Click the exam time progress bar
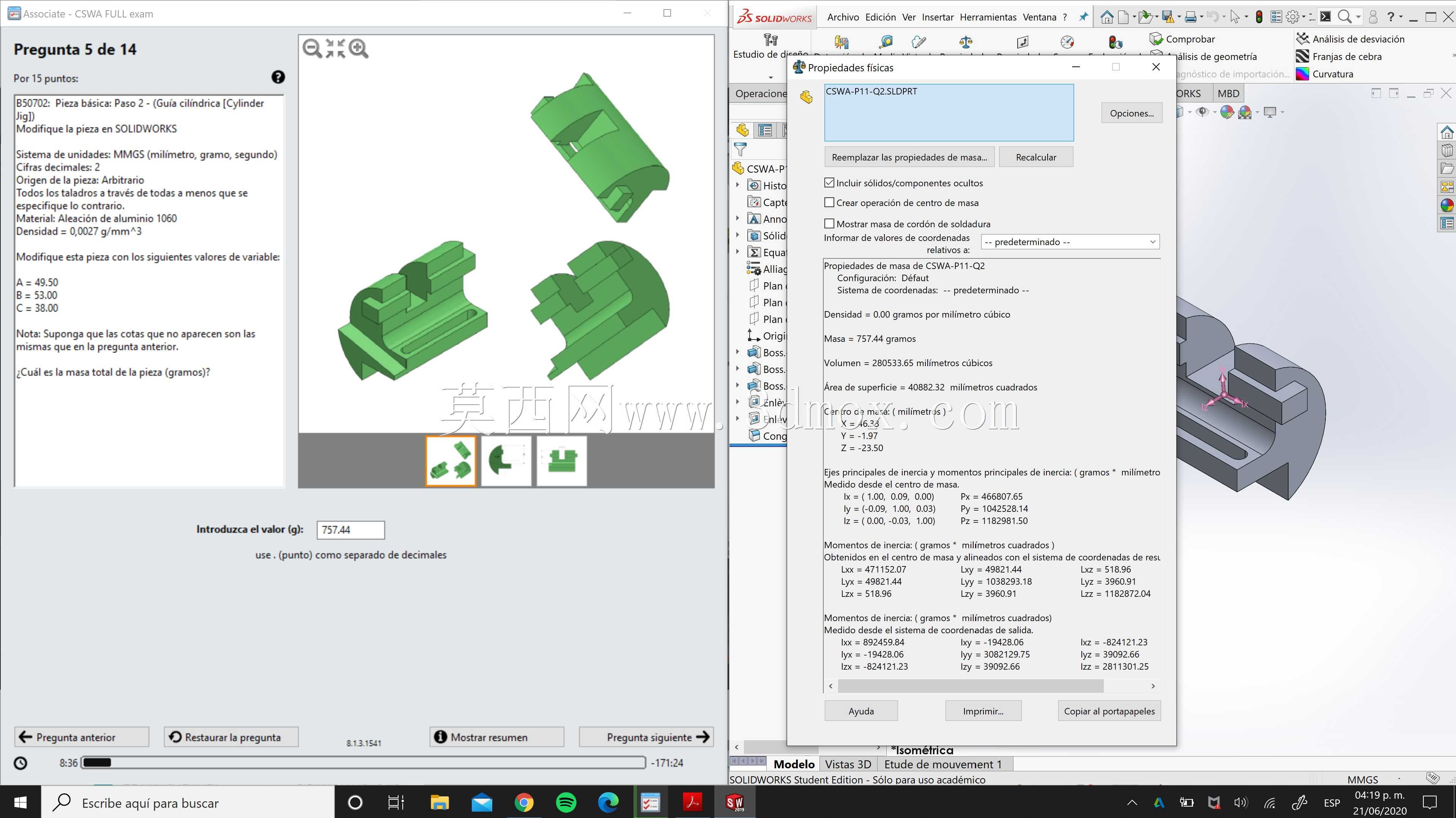This screenshot has width=1456, height=818. pyautogui.click(x=364, y=763)
